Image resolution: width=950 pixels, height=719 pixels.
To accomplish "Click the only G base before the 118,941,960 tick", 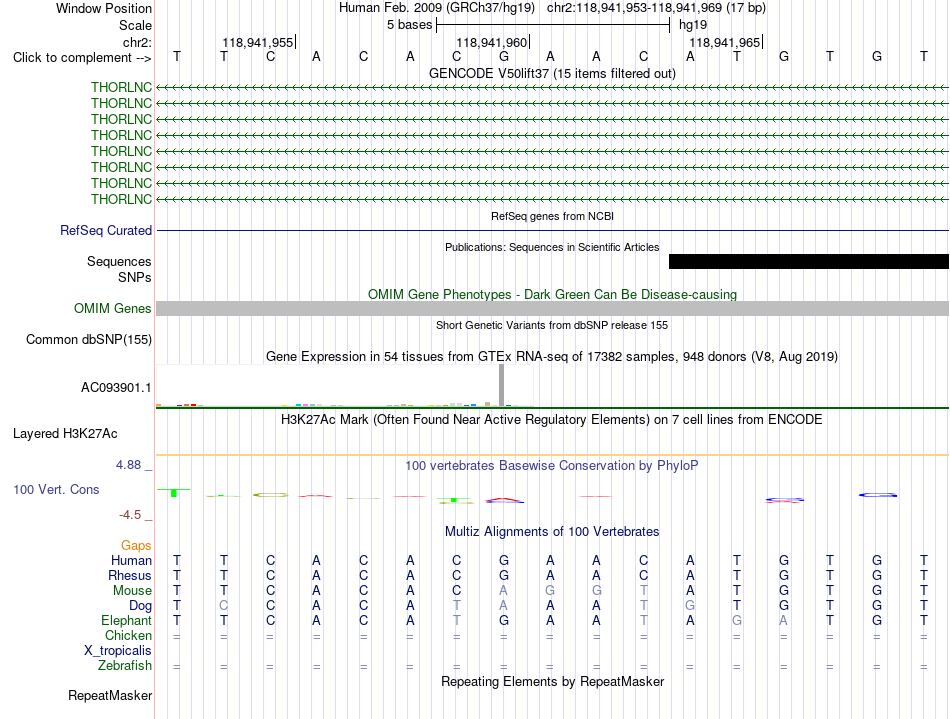I will (503, 56).
